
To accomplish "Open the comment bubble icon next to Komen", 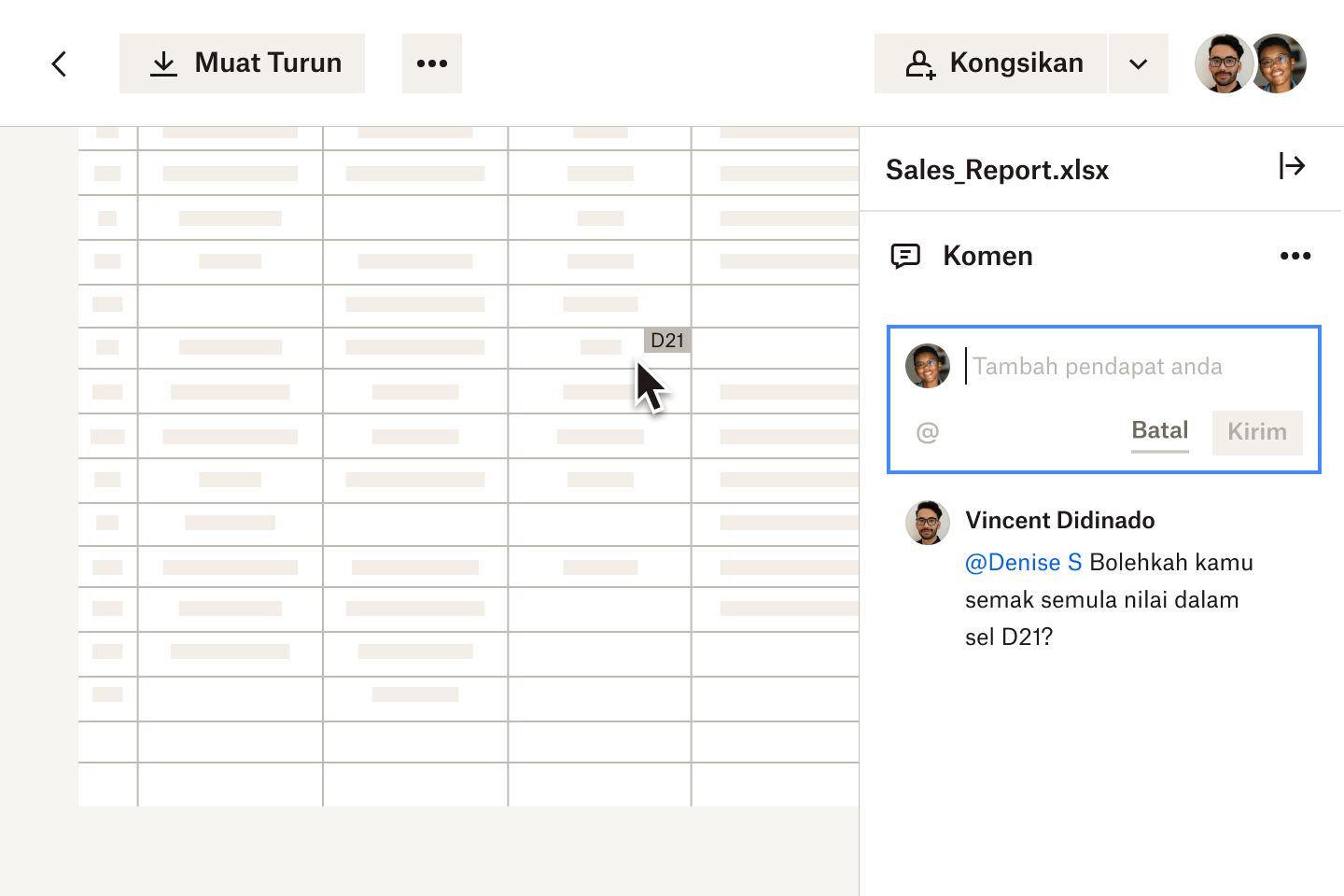I will pos(904,255).
